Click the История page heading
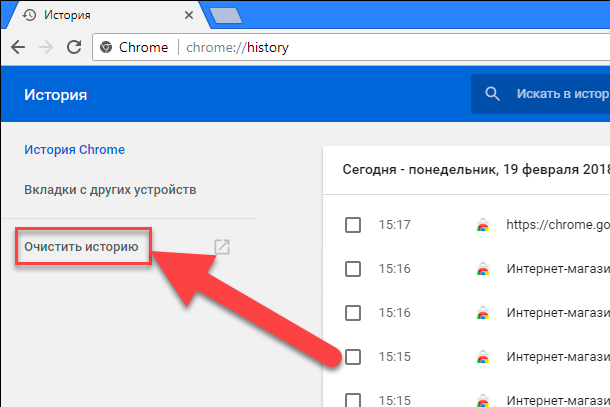610x407 pixels. tap(56, 95)
